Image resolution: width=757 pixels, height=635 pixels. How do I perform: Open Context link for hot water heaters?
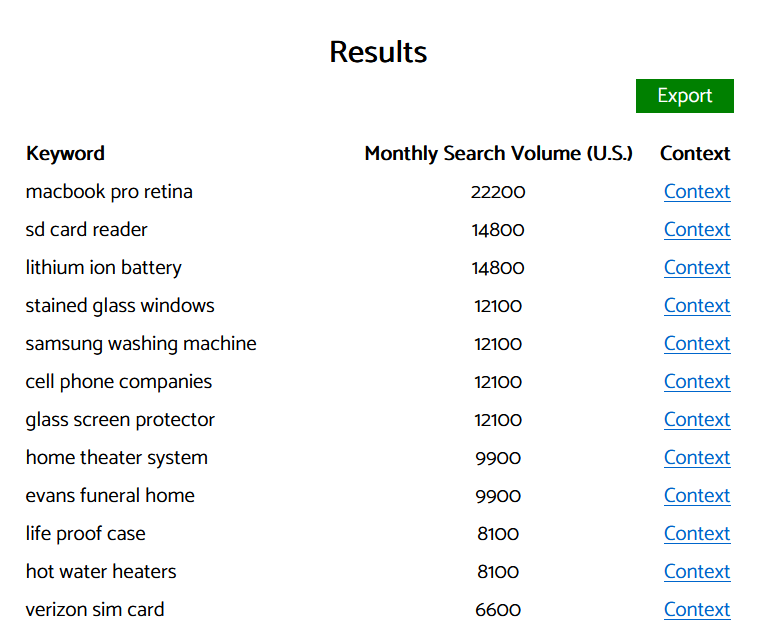click(696, 572)
